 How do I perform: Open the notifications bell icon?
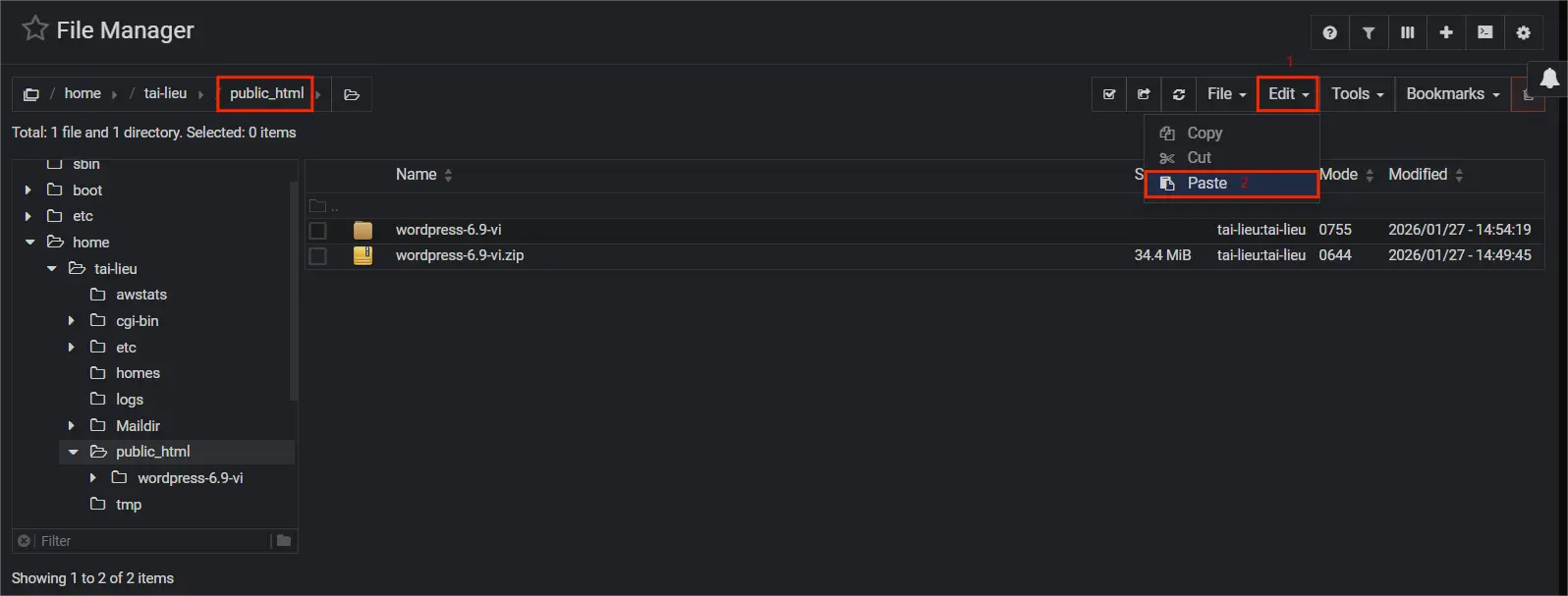point(1549,79)
